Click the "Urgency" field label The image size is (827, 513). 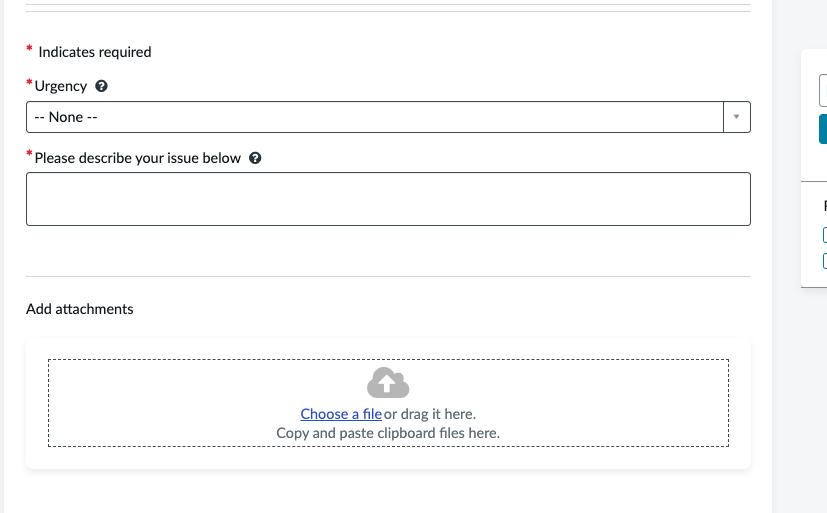click(x=61, y=87)
